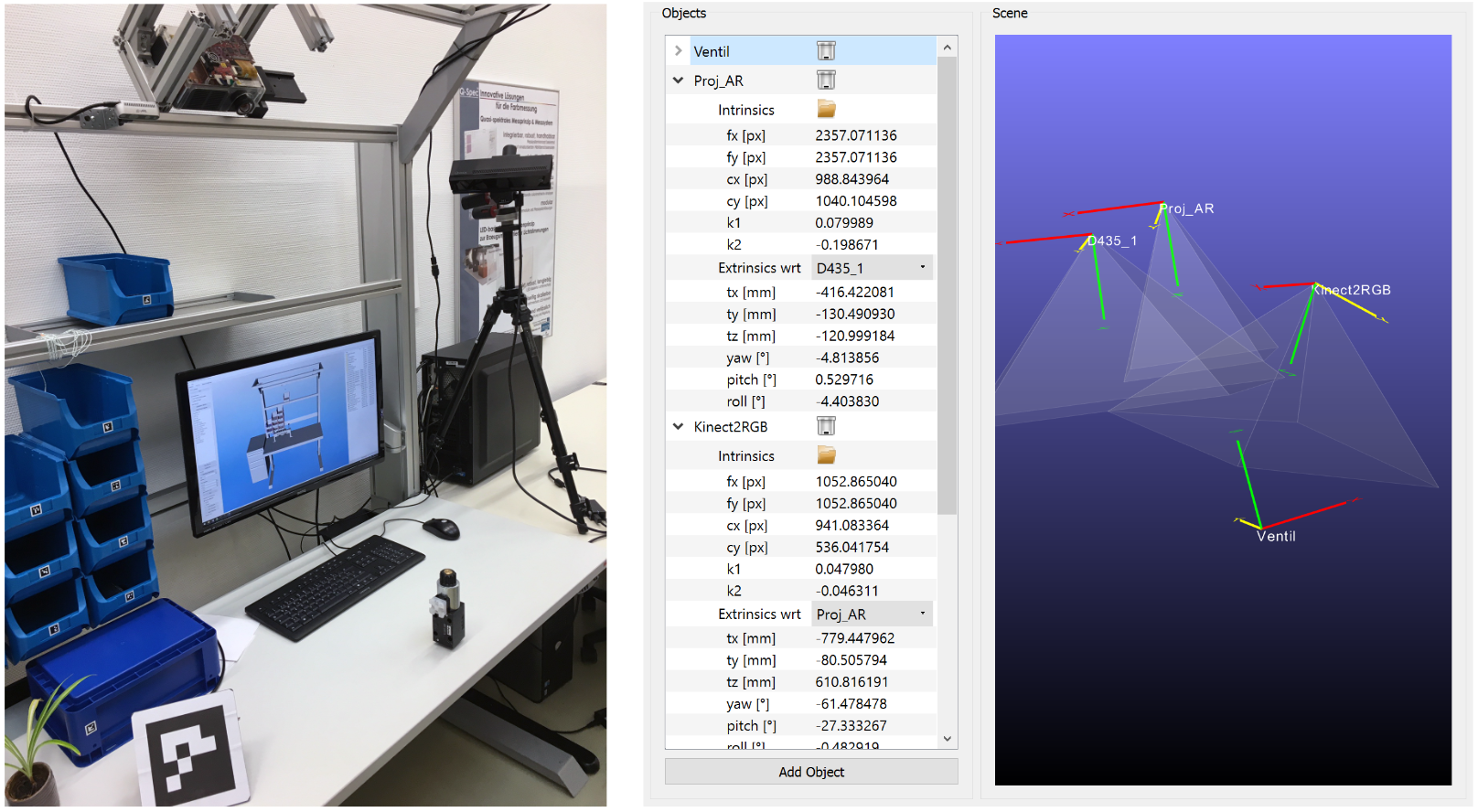The width and height of the screenshot is (1478, 812).
Task: Click the Kinect2RGB 'Extrinsics wrt' label
Action: coord(759,614)
